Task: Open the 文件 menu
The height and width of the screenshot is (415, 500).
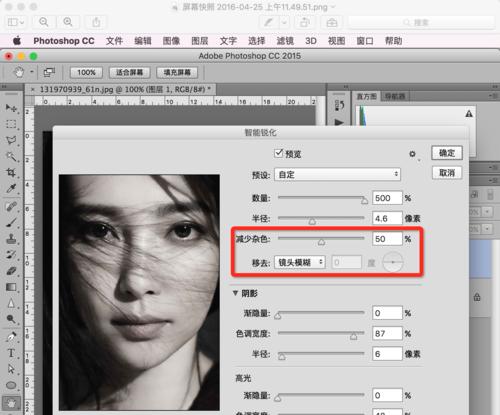Action: tap(114, 41)
